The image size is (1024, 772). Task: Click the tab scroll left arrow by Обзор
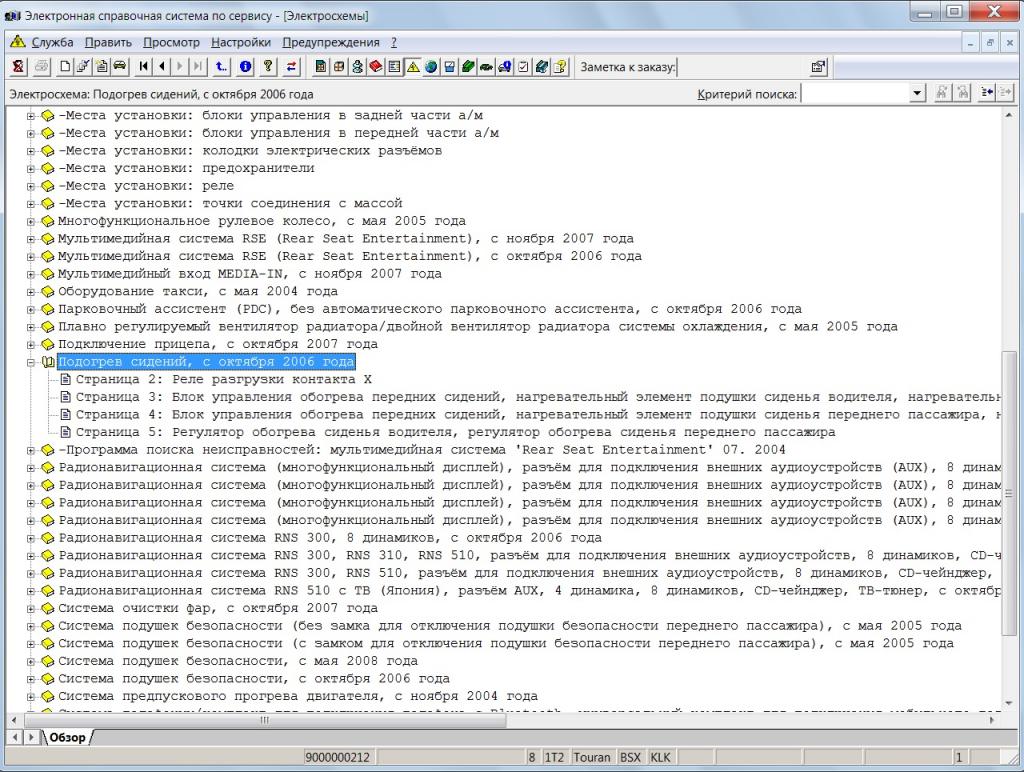(x=15, y=737)
